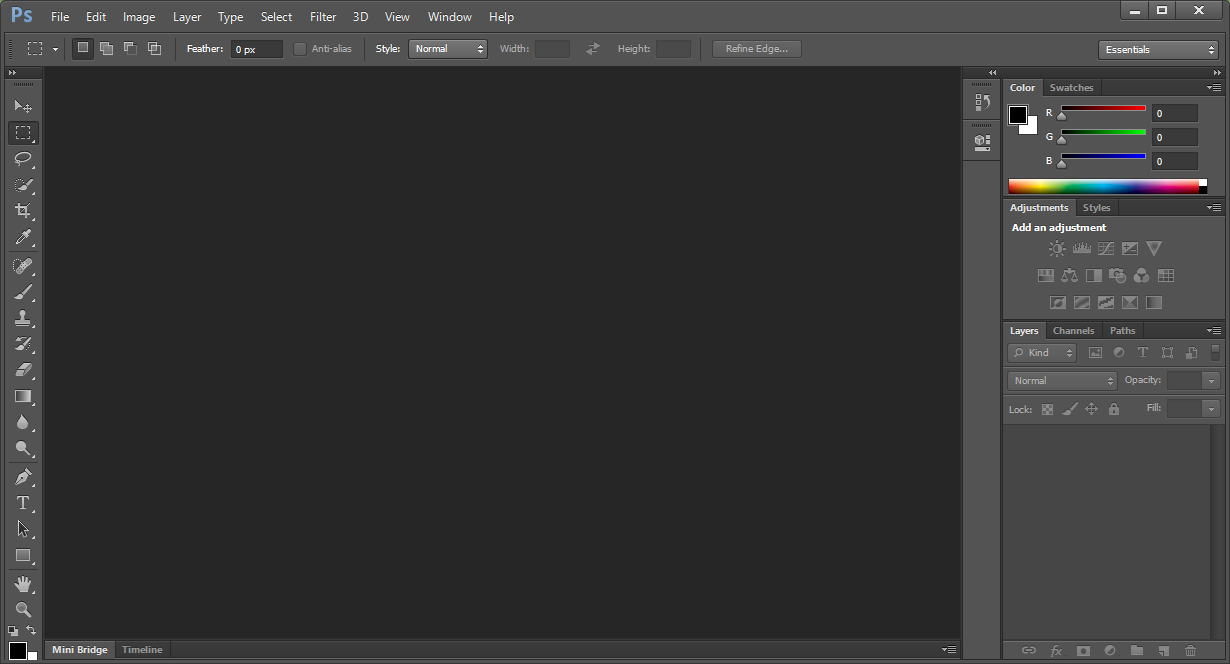Screen dimensions: 1230x664
Task: Toggle the layer filter switch
Action: tap(1215, 352)
